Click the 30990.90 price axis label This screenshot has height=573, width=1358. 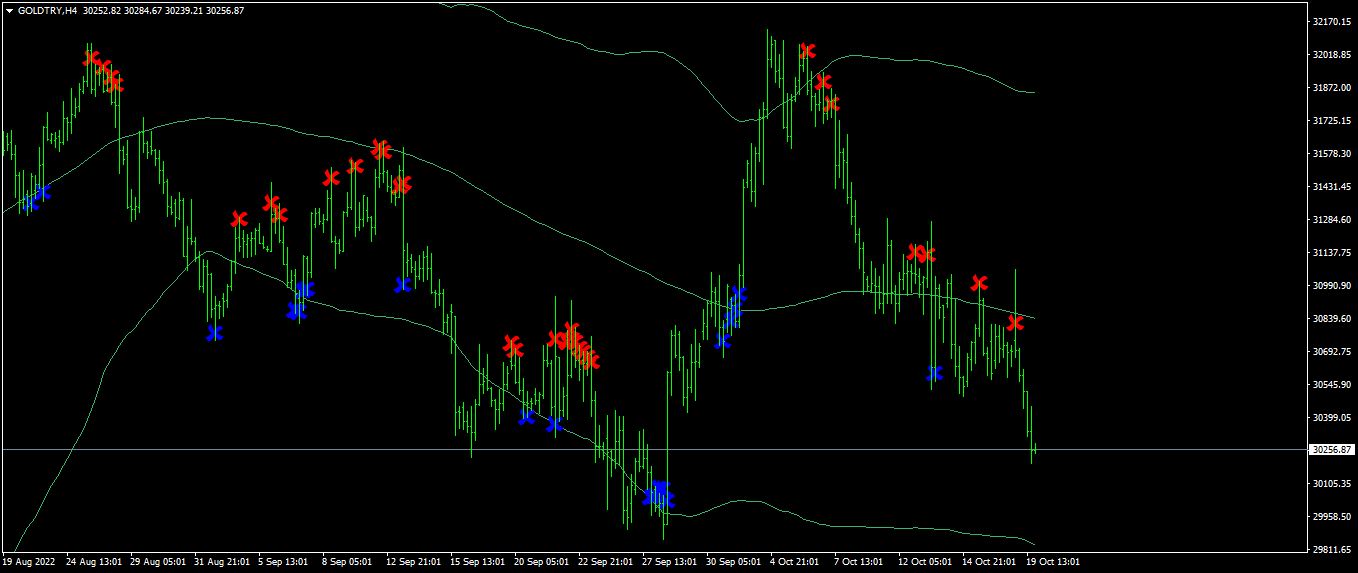coord(1331,285)
